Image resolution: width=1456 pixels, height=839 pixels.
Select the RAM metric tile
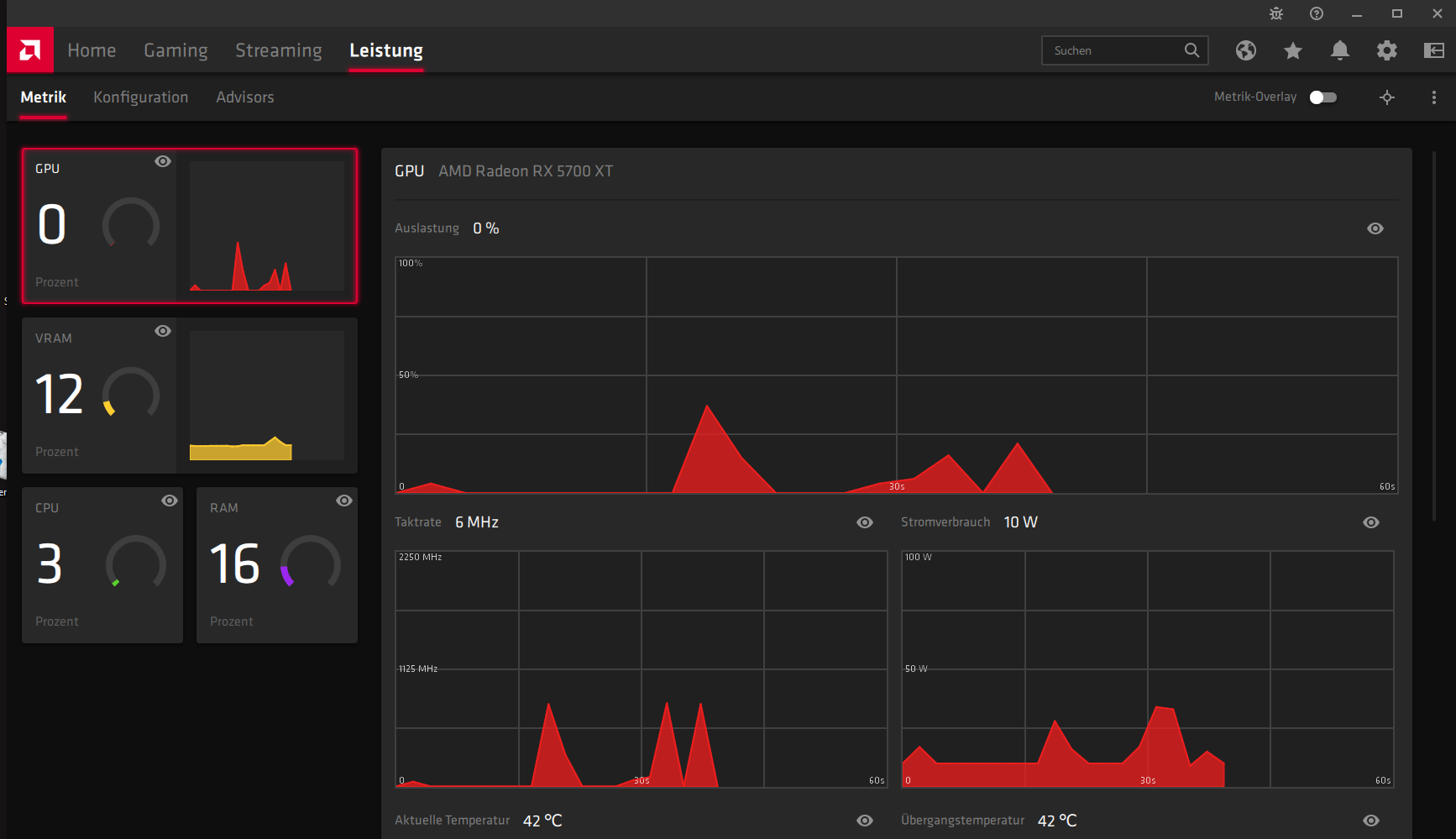pos(277,565)
